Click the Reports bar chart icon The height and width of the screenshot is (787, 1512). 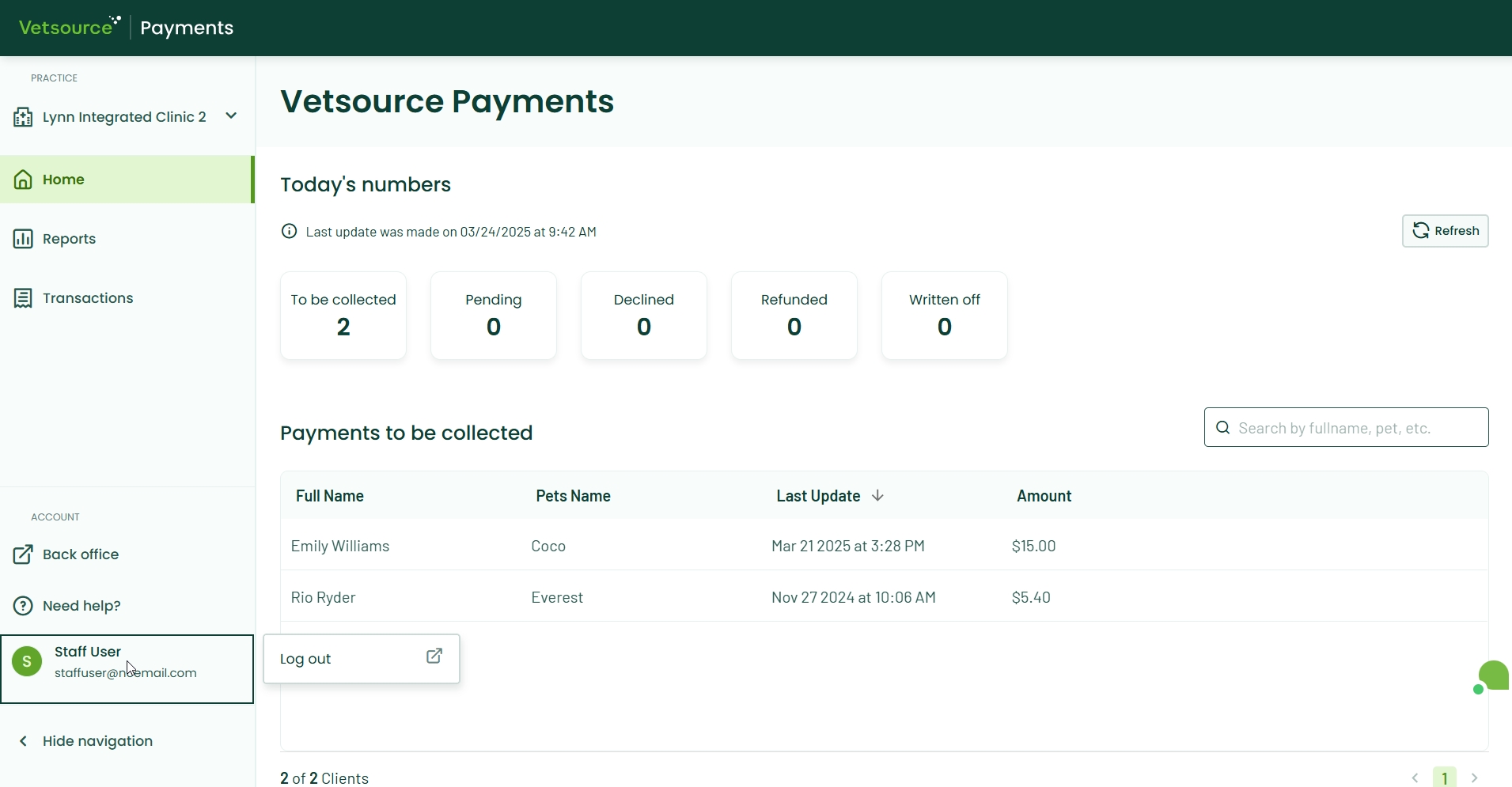click(x=23, y=239)
